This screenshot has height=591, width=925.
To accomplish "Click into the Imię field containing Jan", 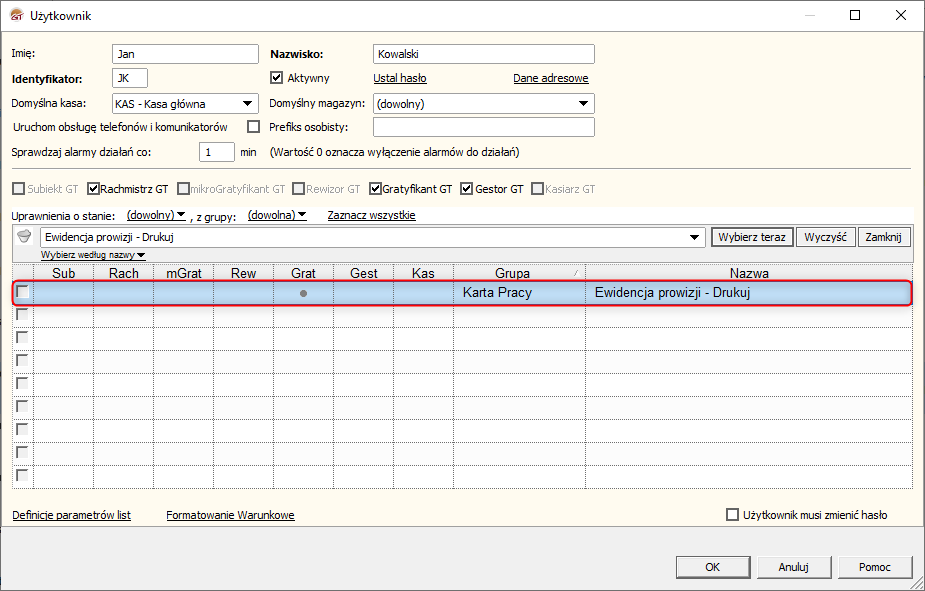I will click(185, 54).
